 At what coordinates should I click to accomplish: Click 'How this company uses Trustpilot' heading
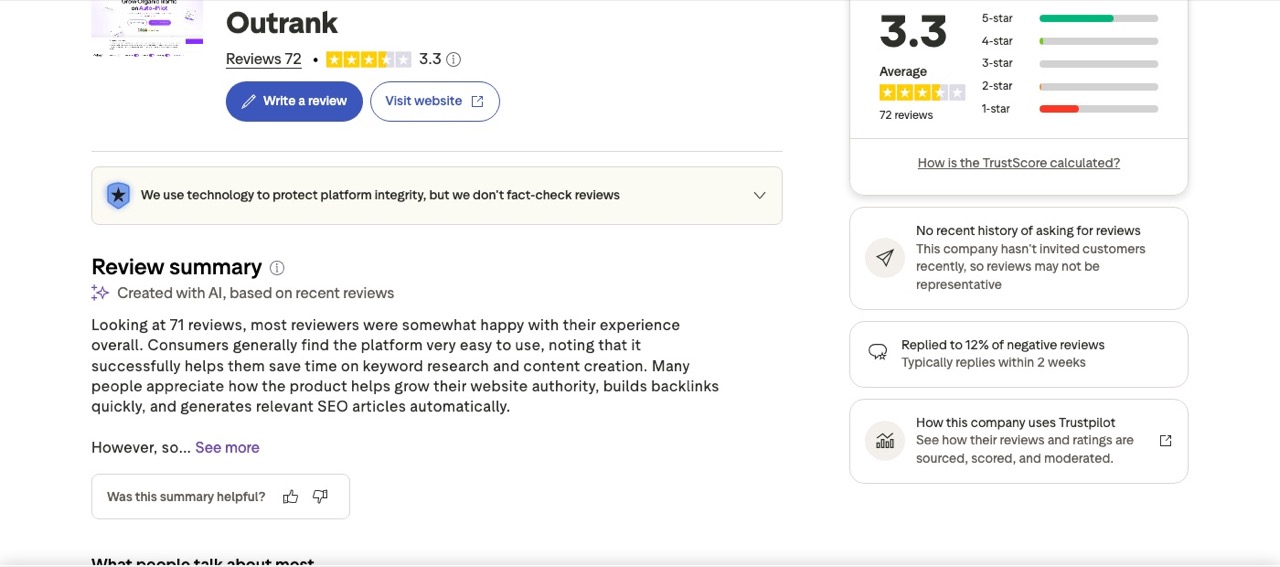point(1016,423)
